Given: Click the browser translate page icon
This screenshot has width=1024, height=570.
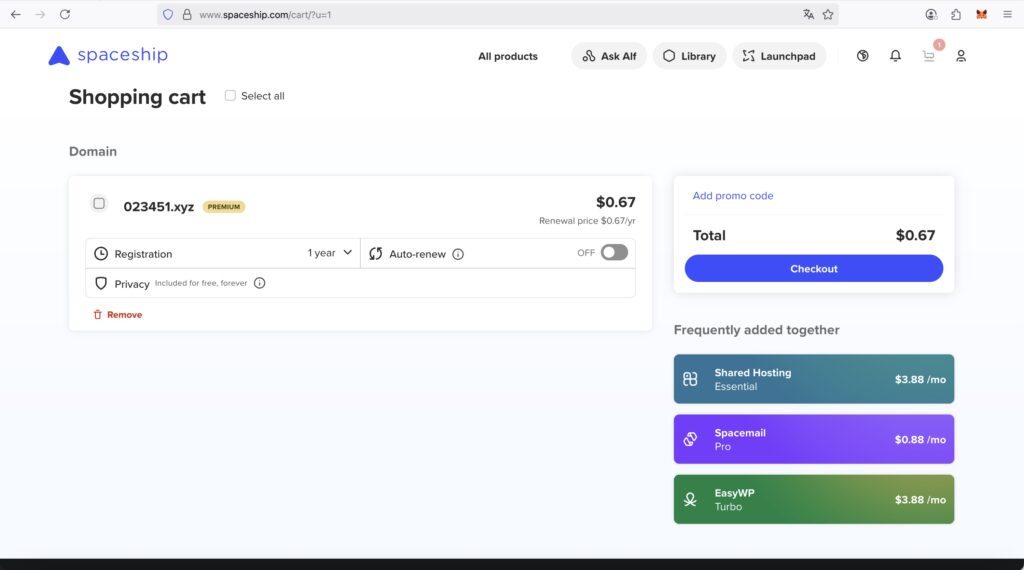Looking at the screenshot, I should 808,14.
